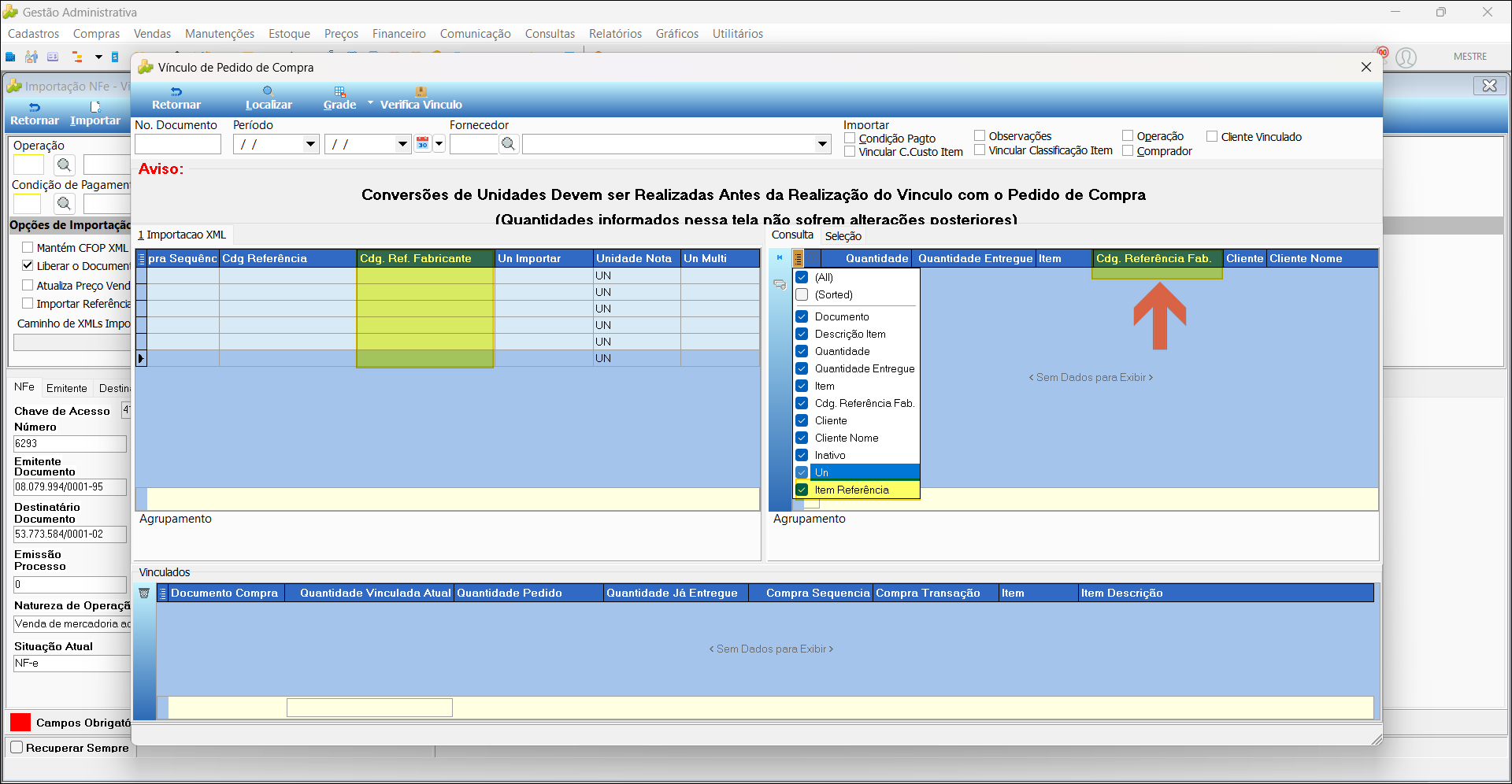
Task: Open the Financeiro menu
Action: click(398, 34)
